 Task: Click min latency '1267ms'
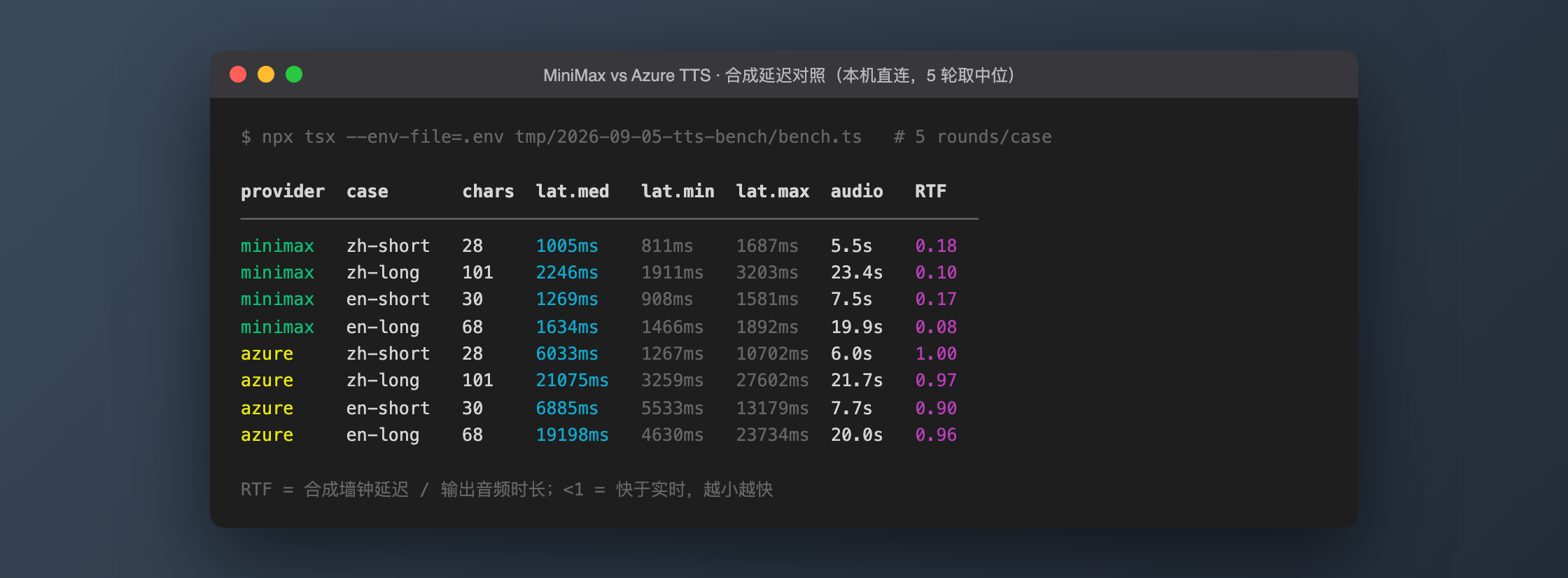(672, 353)
